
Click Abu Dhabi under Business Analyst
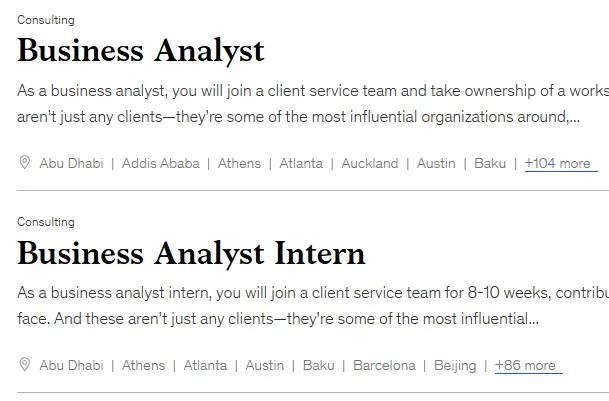(70, 164)
